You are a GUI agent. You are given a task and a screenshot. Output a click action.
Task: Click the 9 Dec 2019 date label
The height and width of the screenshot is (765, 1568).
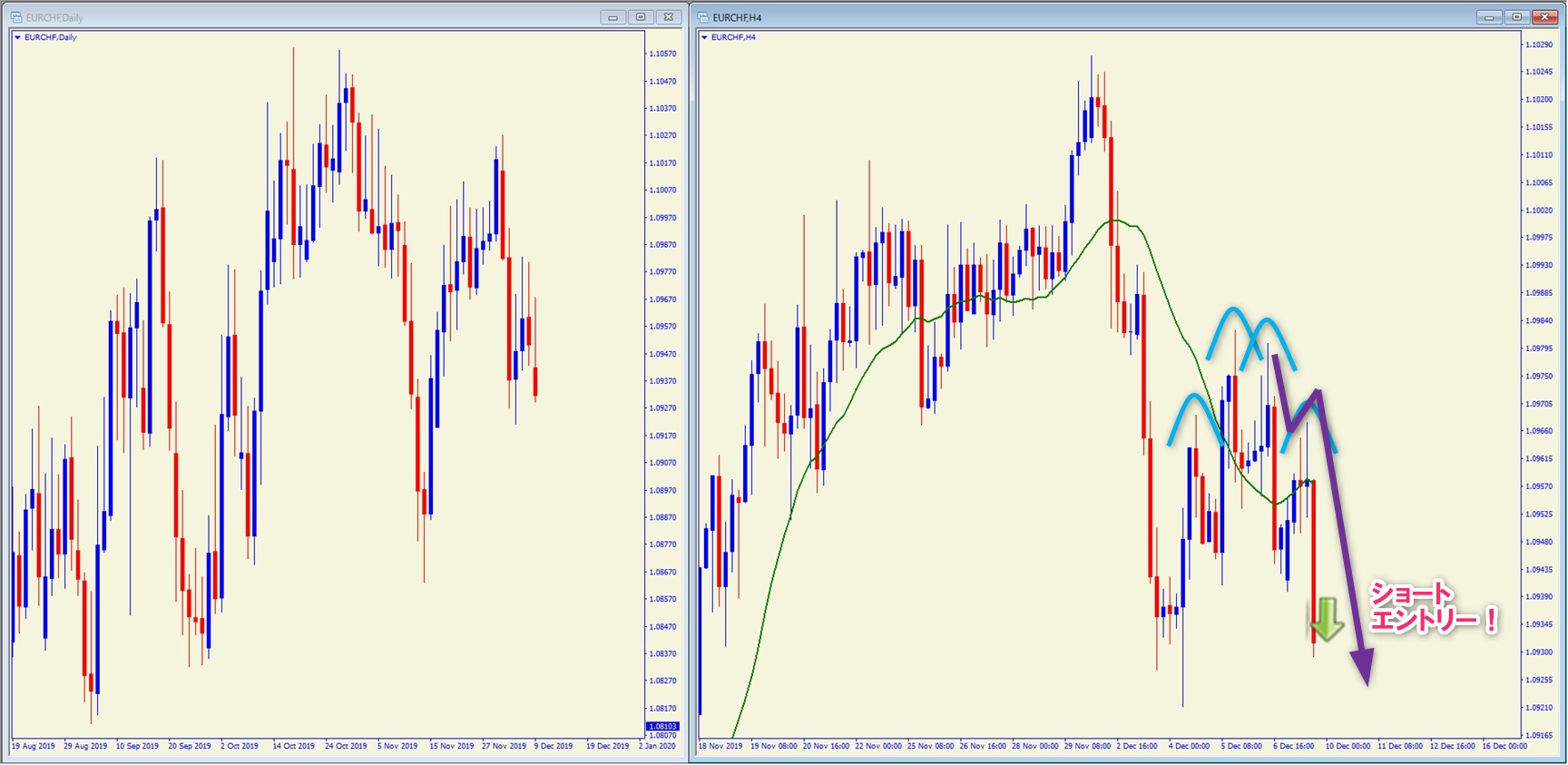click(x=554, y=747)
